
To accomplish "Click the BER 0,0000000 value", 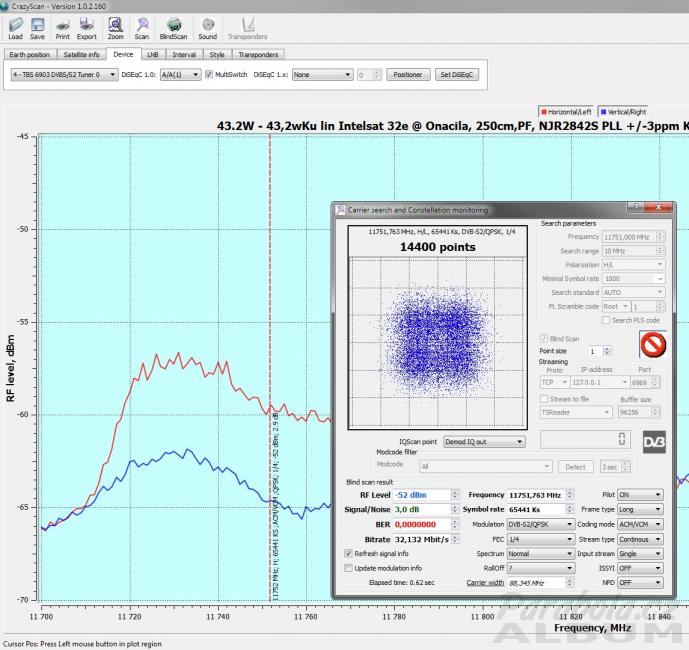I will click(x=422, y=524).
